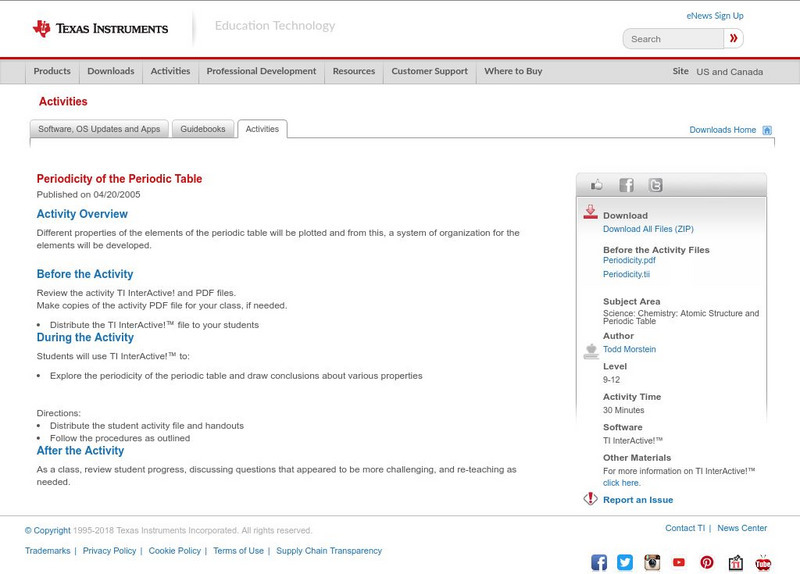Click the author stamp icon beside Todd Morstein
The height and width of the screenshot is (574, 800).
click(591, 351)
